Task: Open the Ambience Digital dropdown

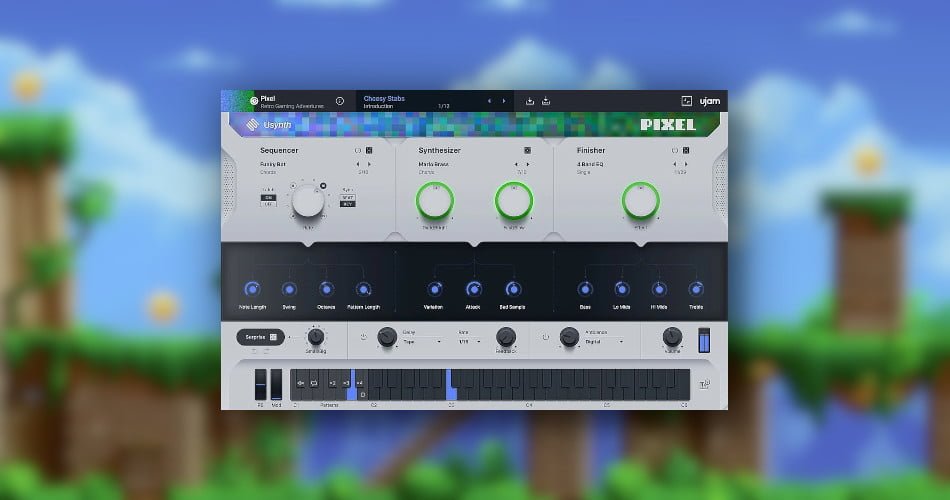Action: (x=604, y=342)
